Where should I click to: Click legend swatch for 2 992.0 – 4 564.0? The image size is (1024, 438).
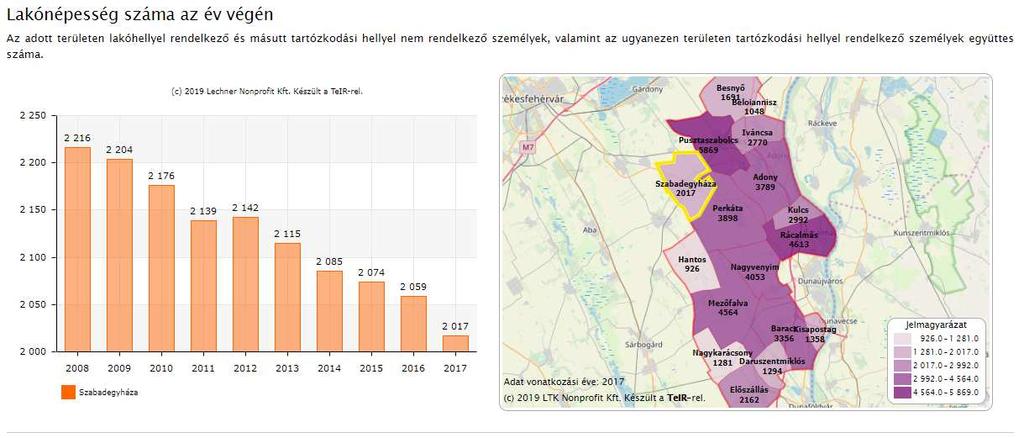tap(903, 379)
